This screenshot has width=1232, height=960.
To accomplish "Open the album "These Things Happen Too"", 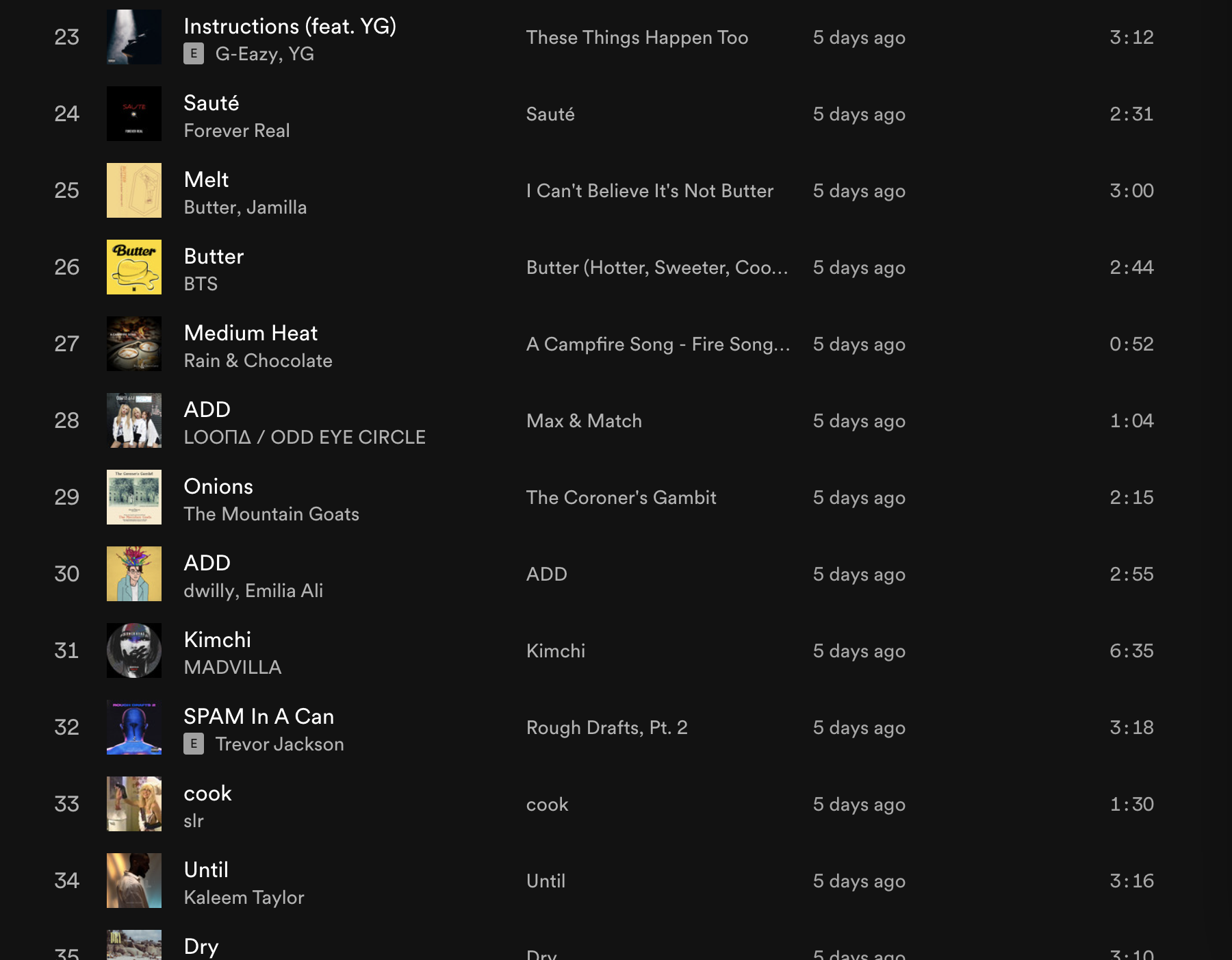I will [x=637, y=38].
